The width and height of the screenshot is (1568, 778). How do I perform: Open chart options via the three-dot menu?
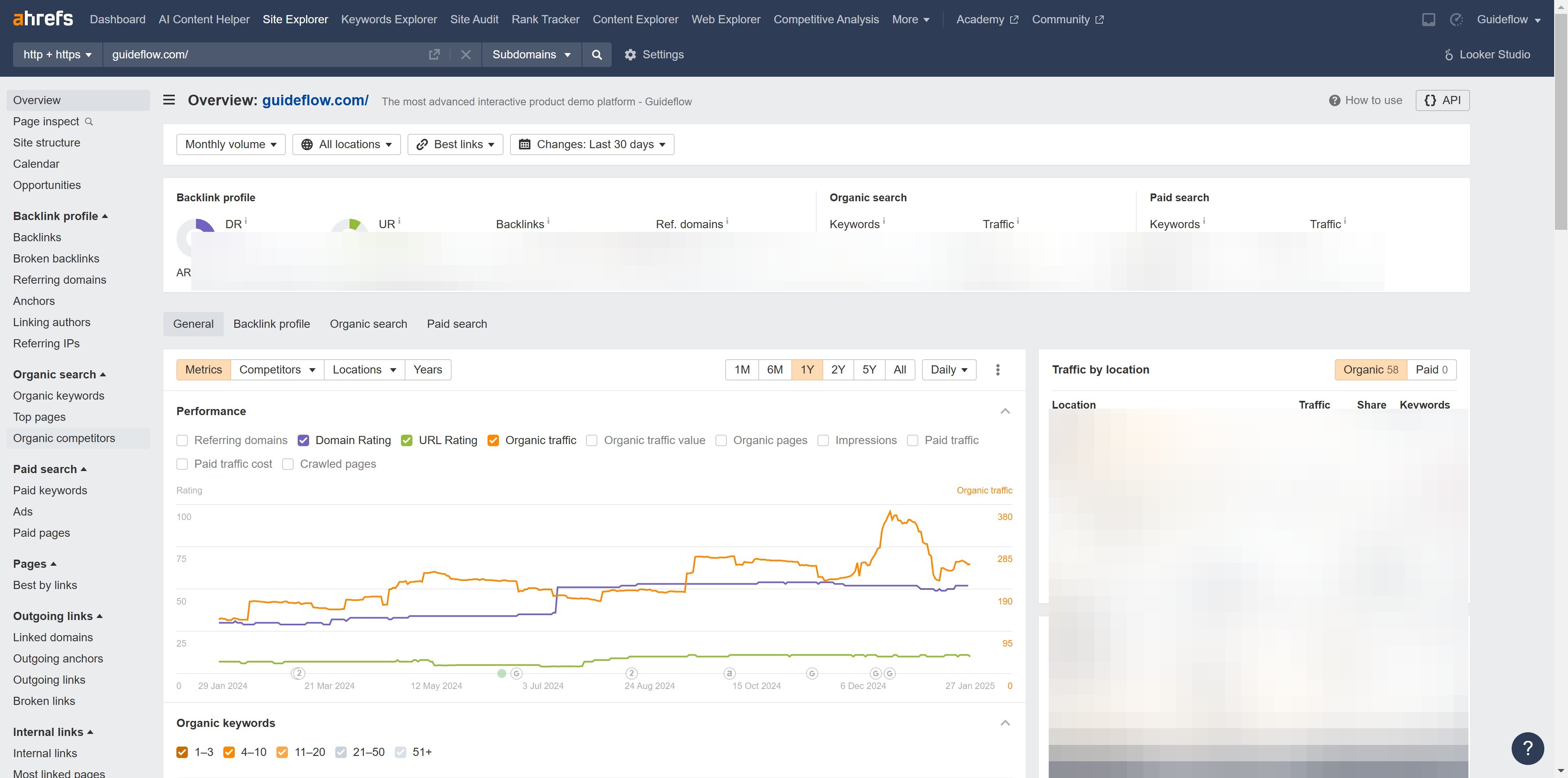click(998, 369)
